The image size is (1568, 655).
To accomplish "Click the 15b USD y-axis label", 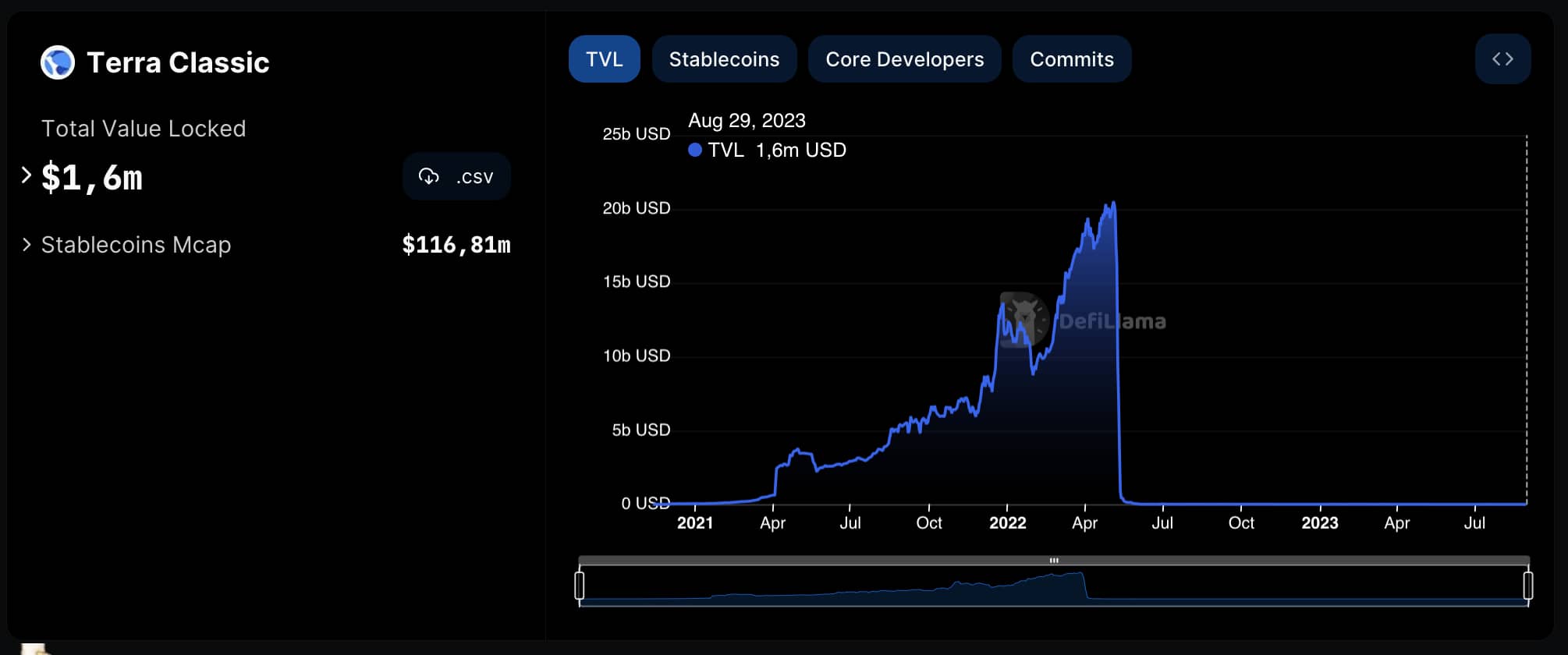I will tap(637, 281).
